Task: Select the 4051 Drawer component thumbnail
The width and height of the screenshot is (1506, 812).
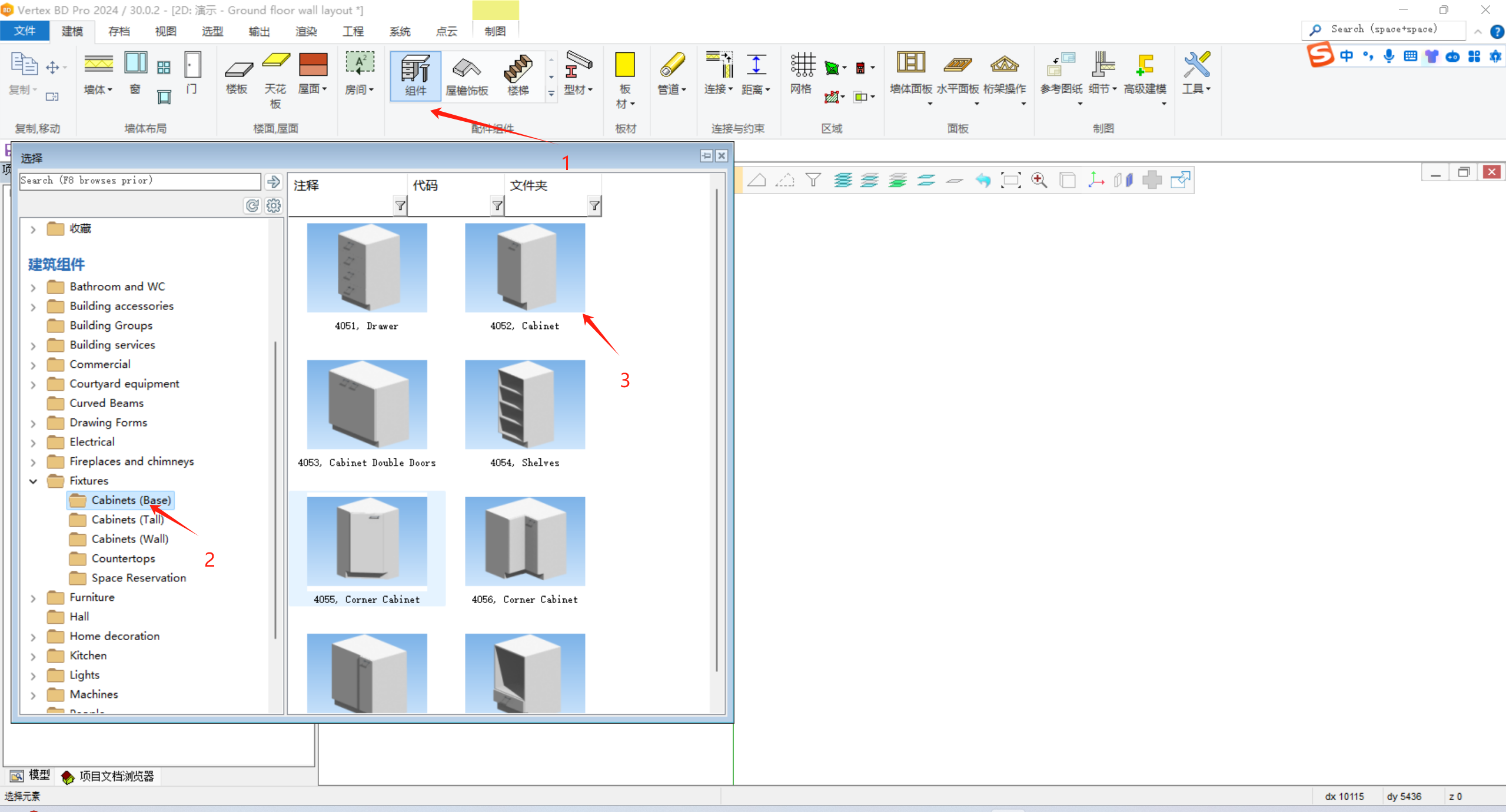Action: [x=367, y=268]
